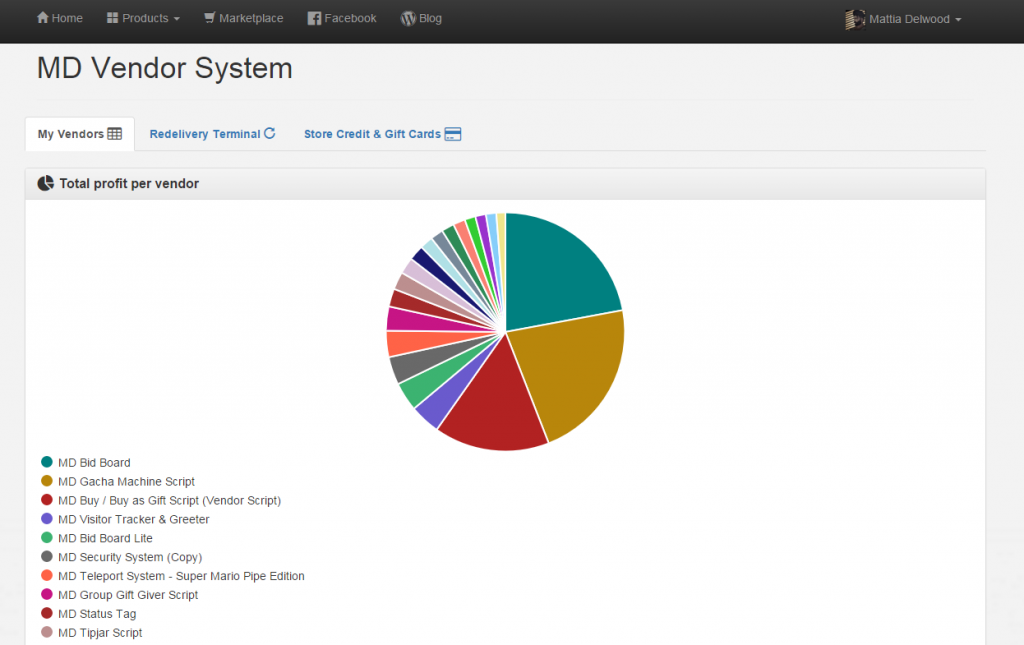
Task: Click the Products grid icon
Action: pos(112,18)
